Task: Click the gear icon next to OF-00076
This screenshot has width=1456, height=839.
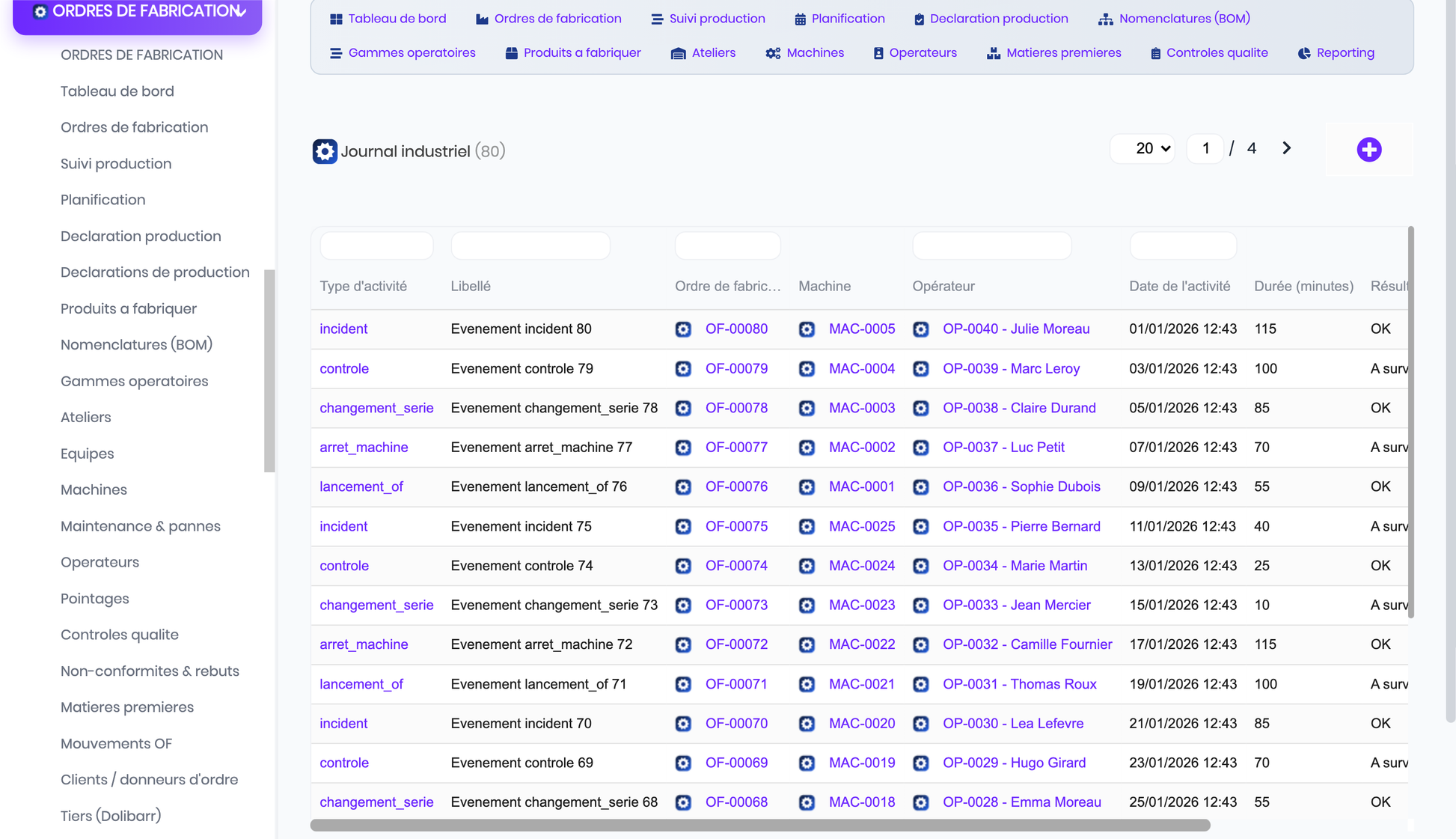Action: [683, 487]
